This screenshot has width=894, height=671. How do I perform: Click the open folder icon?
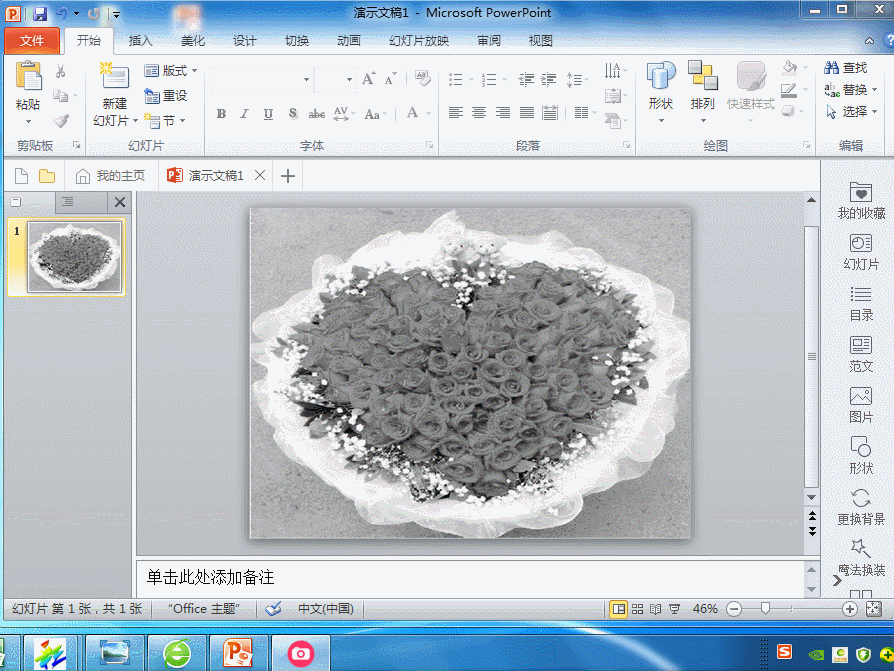click(47, 176)
